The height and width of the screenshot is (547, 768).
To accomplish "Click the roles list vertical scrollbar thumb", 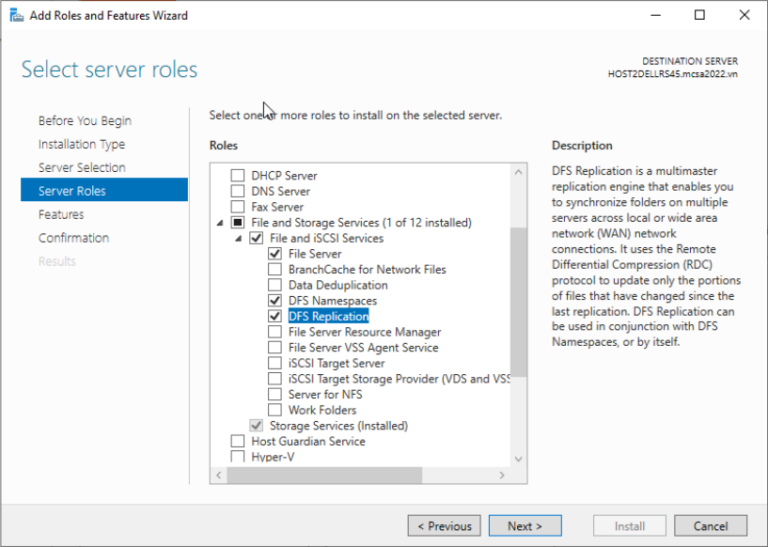I will point(518,300).
